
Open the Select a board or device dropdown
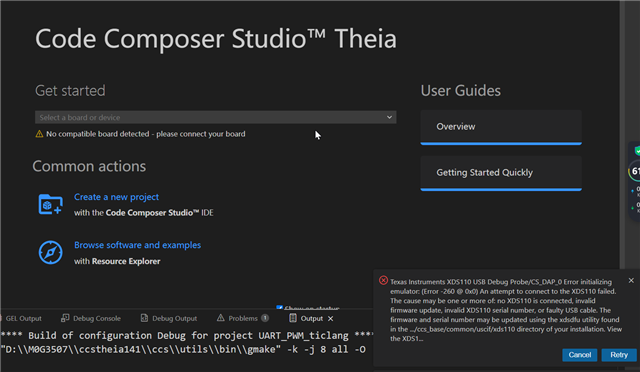click(x=216, y=117)
